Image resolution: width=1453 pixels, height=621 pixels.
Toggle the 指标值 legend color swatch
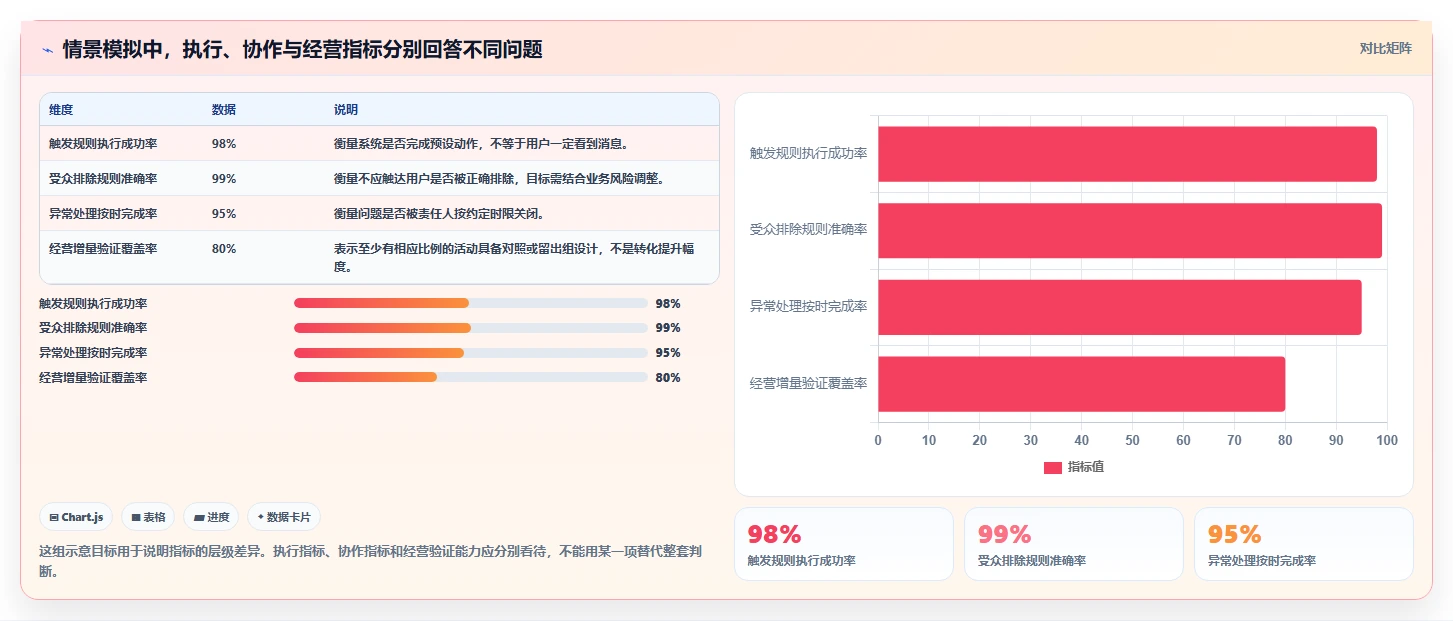[1053, 468]
